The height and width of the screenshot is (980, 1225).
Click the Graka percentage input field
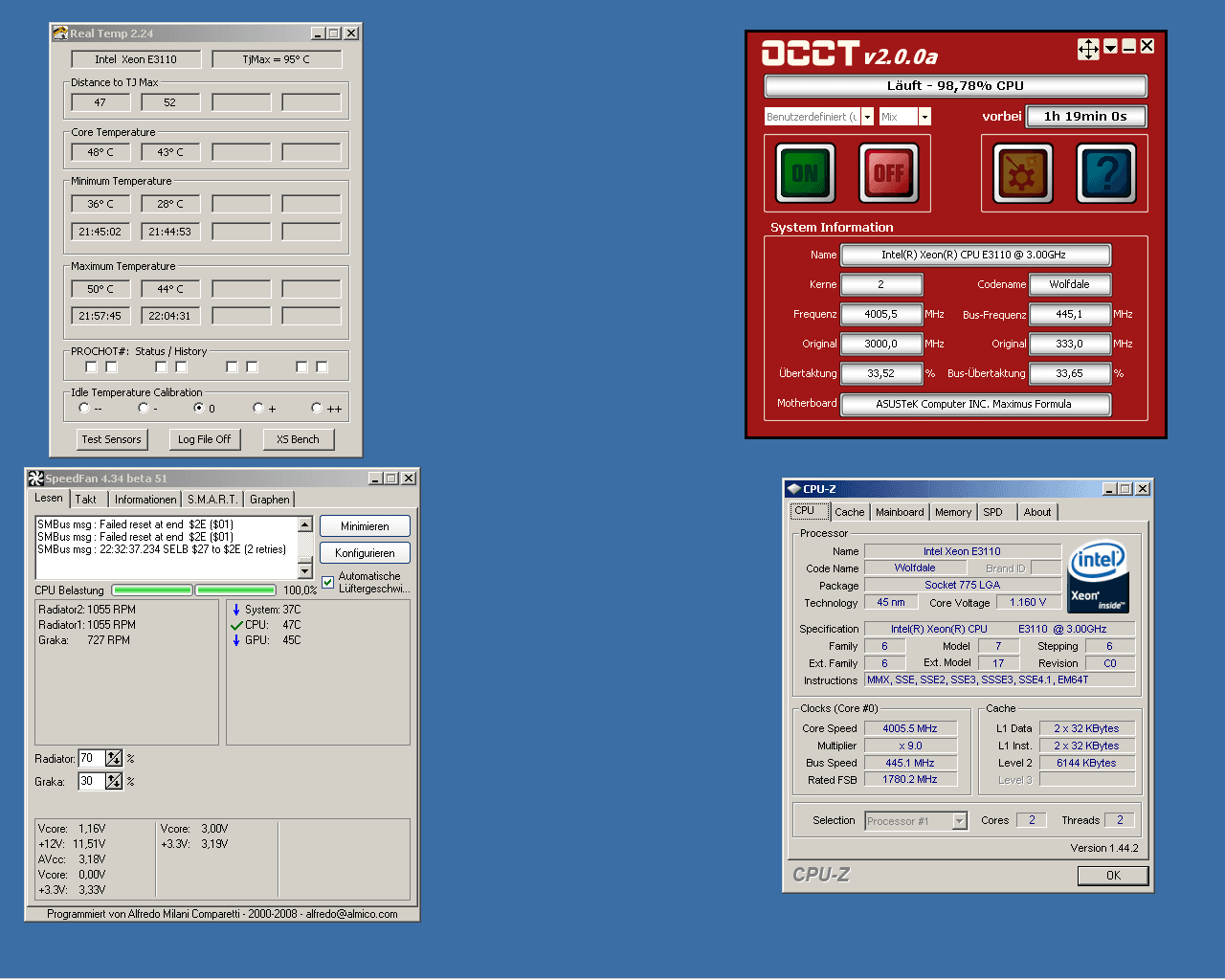(92, 781)
